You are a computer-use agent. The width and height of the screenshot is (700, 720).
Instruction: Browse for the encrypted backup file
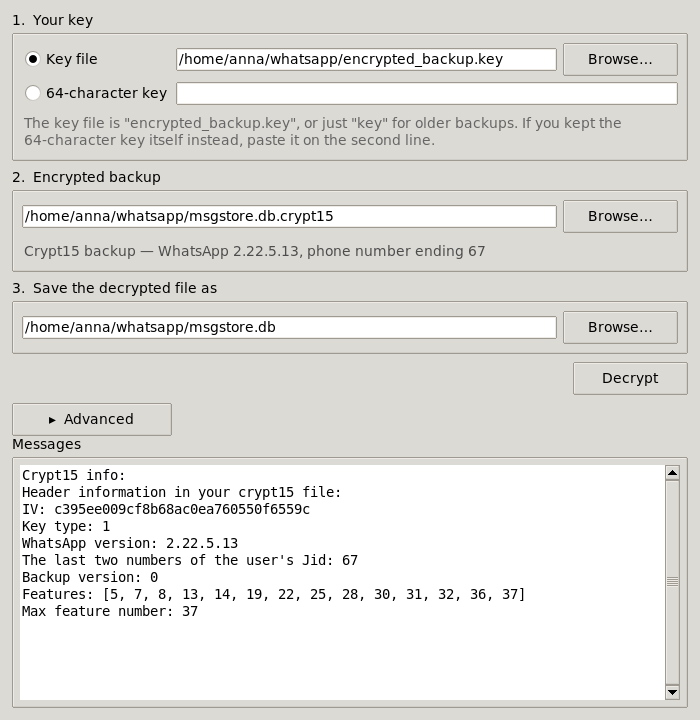pyautogui.click(x=620, y=216)
